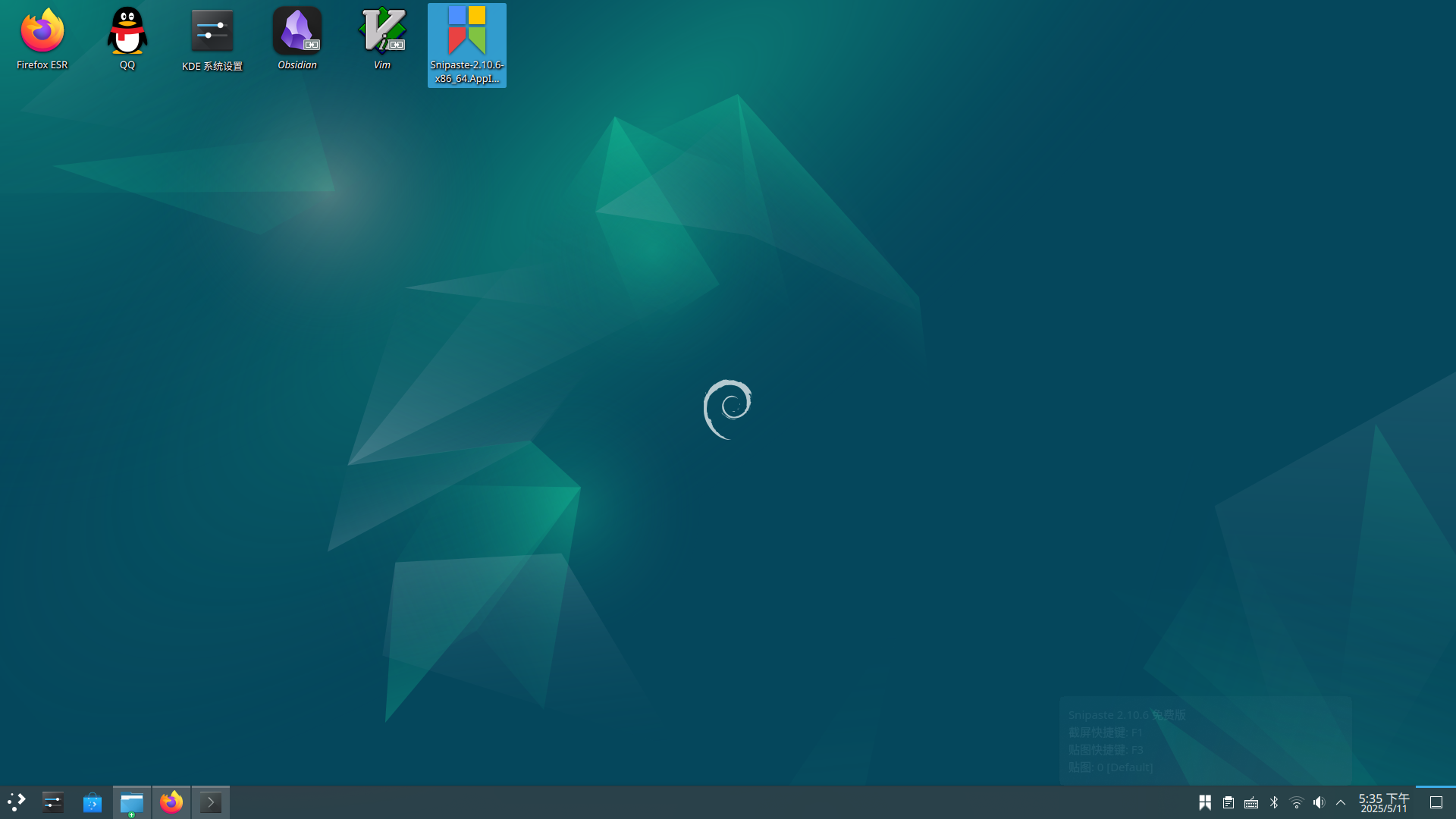1456x819 pixels.
Task: Open Obsidian via its desktop icon
Action: (297, 30)
